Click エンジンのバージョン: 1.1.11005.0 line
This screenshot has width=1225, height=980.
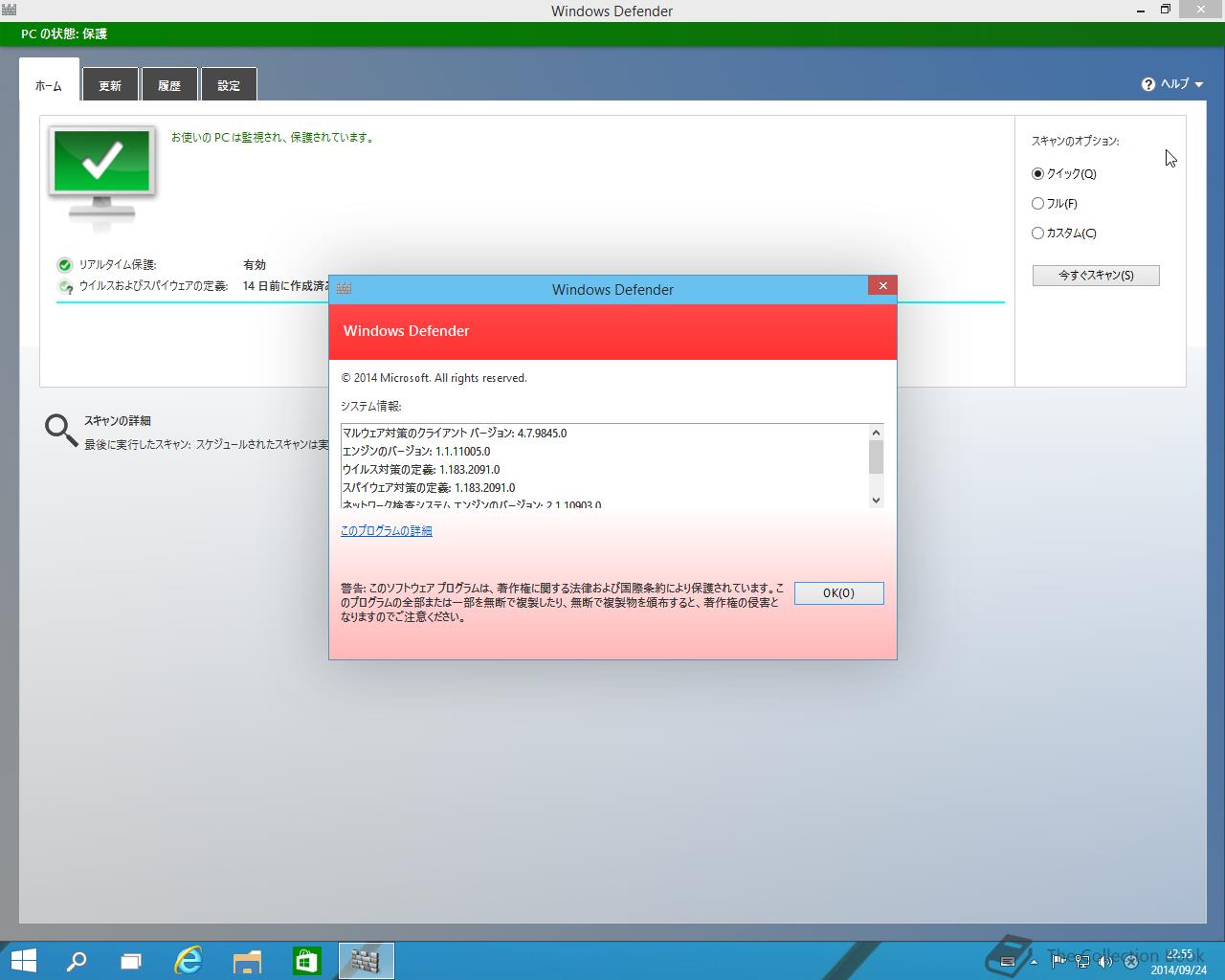416,452
